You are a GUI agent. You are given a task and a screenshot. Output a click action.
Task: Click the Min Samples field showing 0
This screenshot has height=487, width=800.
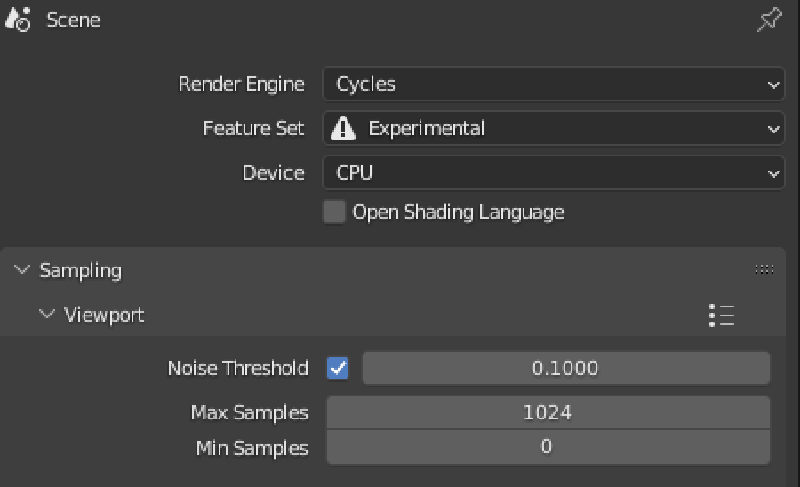click(547, 447)
